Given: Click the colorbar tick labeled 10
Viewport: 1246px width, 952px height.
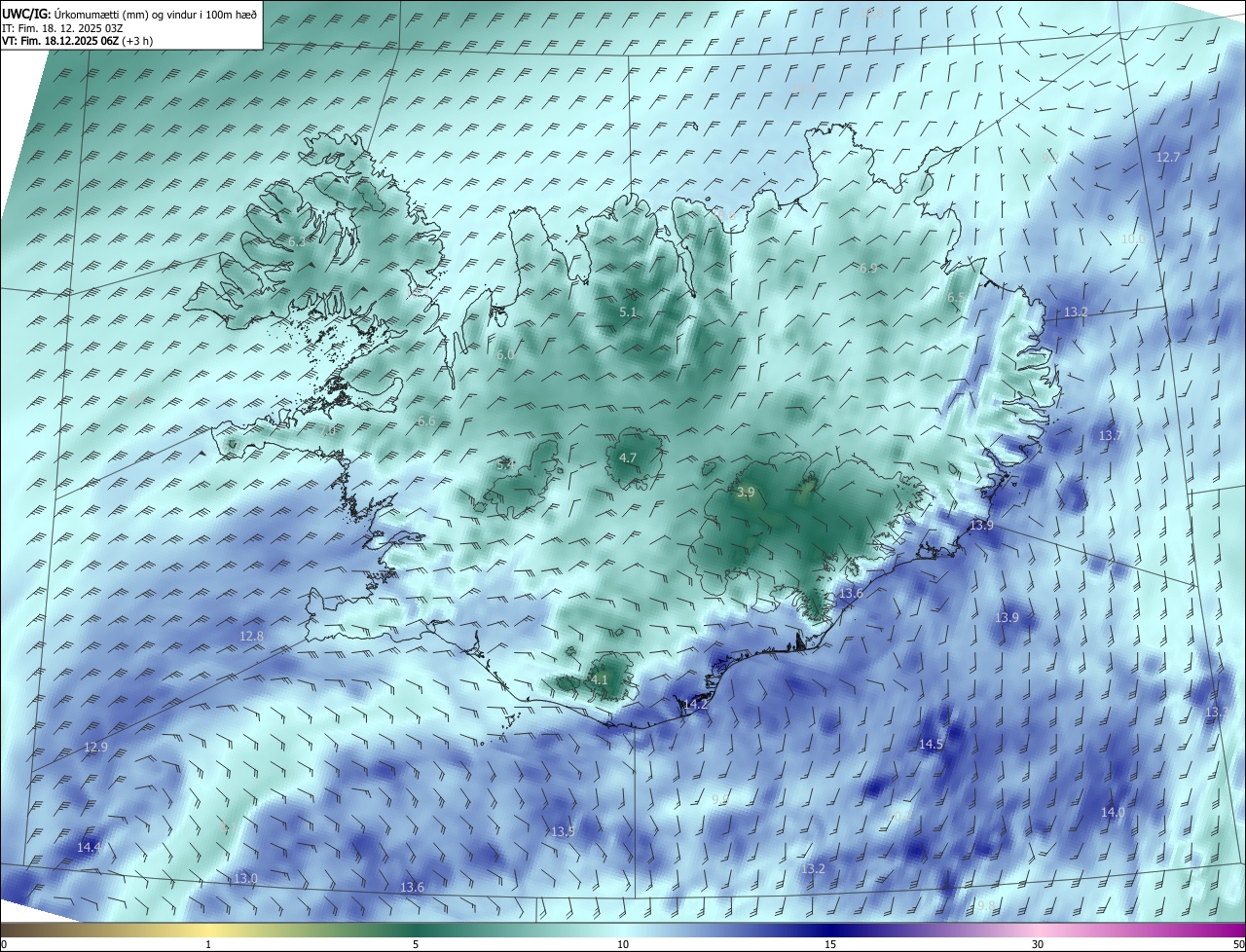Looking at the screenshot, I should click(623, 944).
